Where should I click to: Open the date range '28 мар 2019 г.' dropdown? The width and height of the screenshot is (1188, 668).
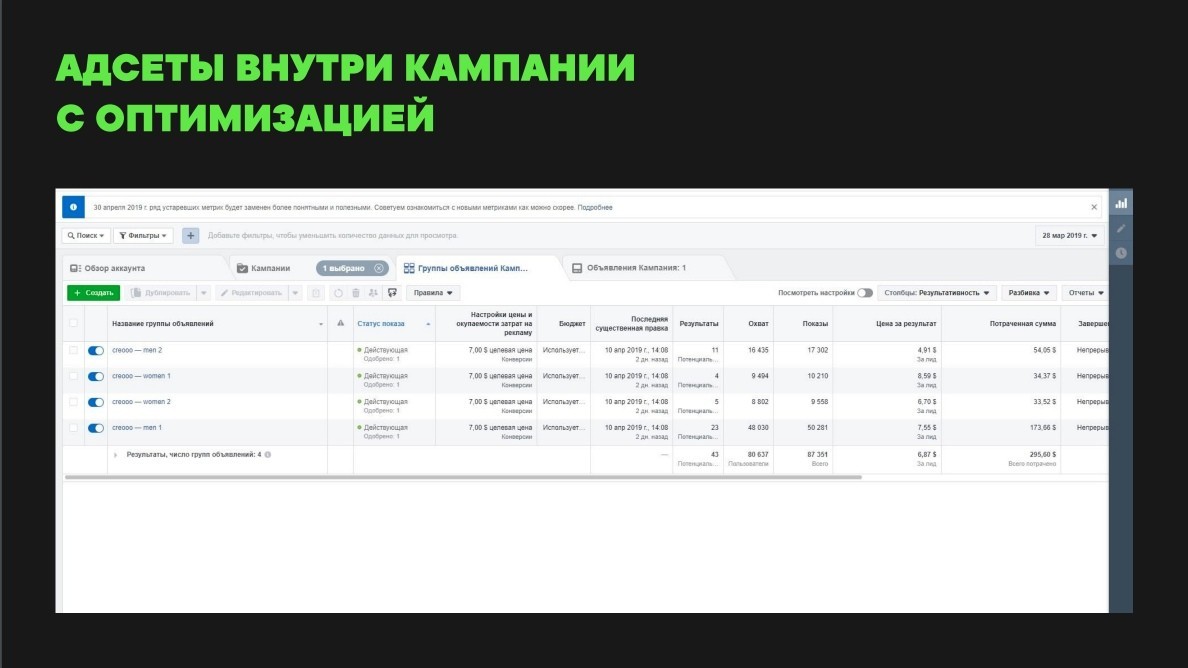[x=1069, y=236]
